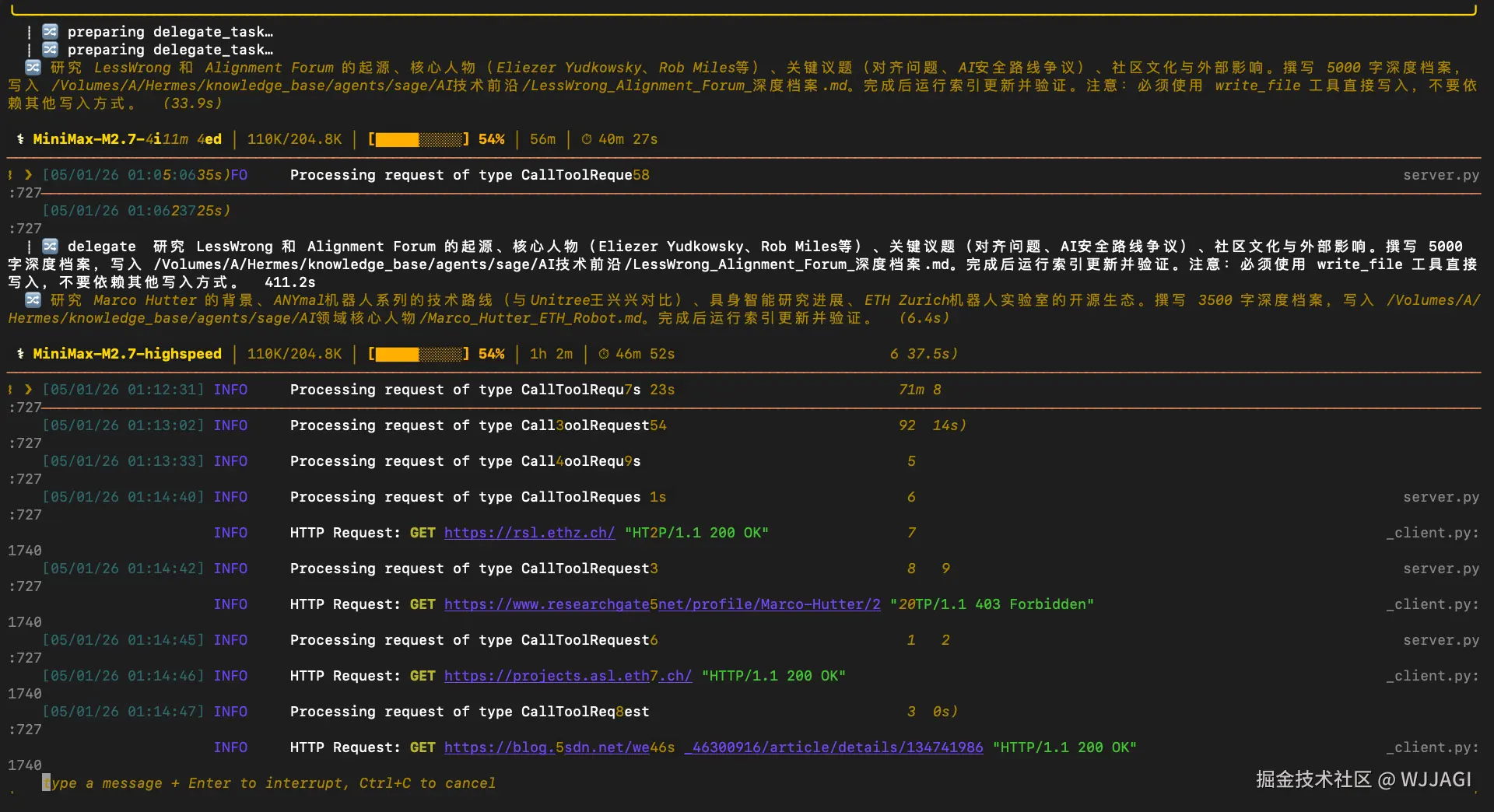Click the GET method on the researchgate request
Screen dimensions: 1494x812
point(423,604)
